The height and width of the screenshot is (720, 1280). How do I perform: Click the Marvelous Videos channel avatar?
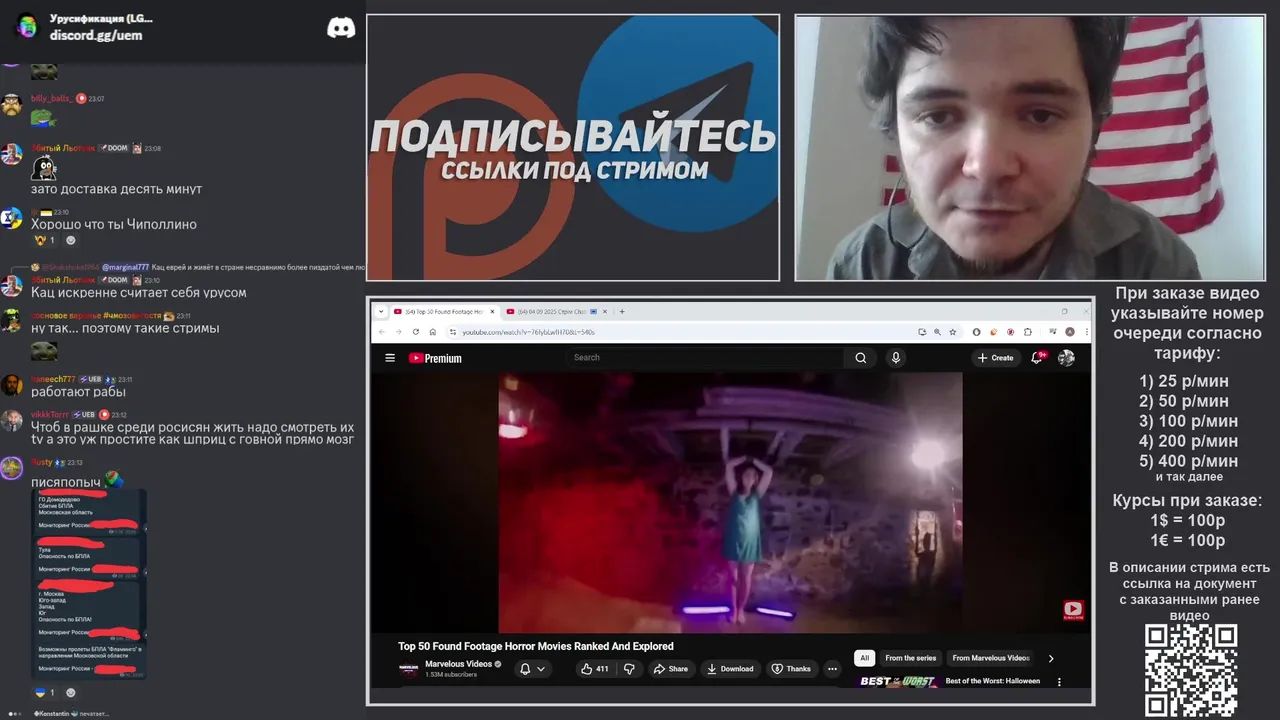[409, 669]
